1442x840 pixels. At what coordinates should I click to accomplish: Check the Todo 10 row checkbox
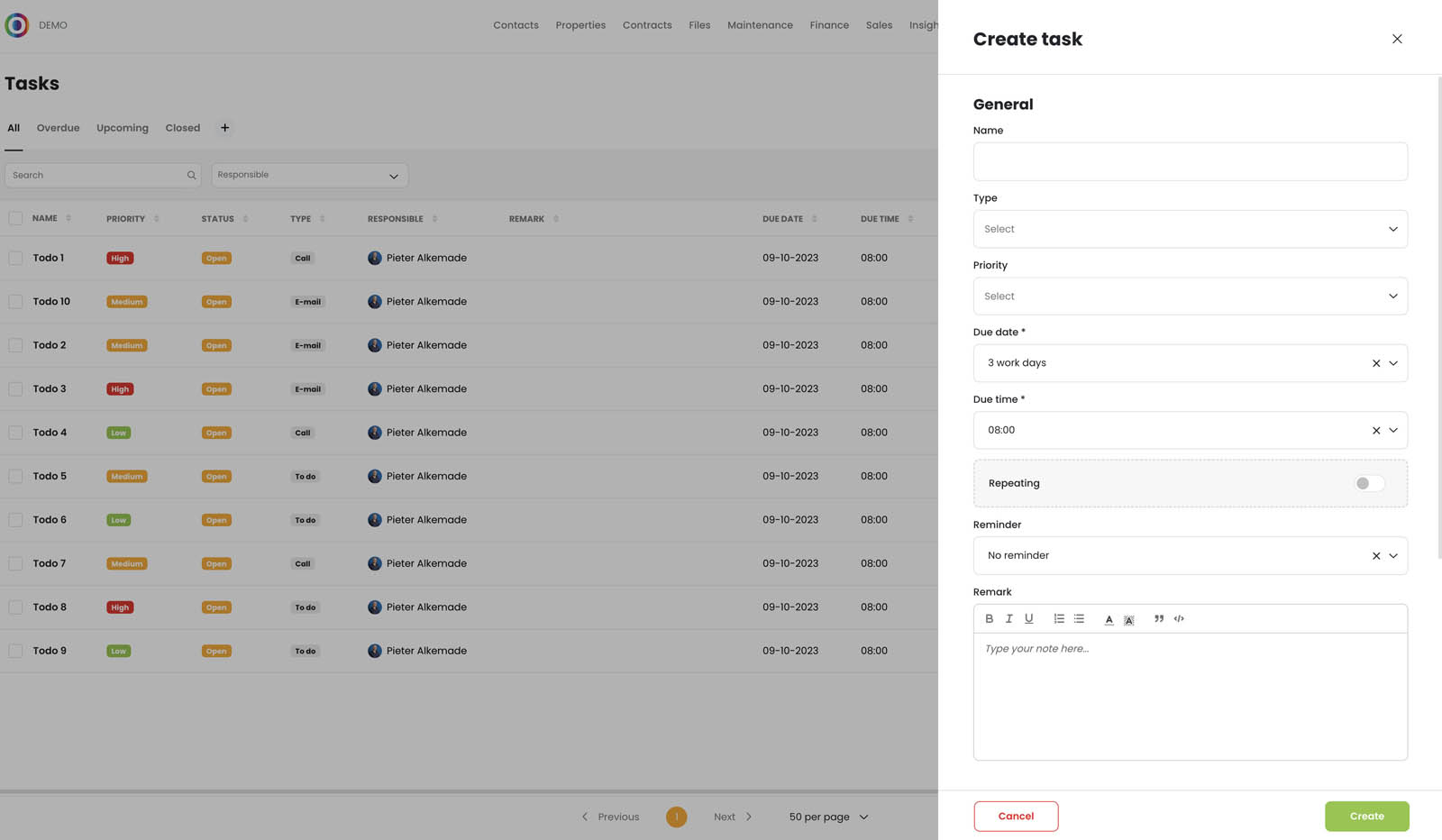point(15,301)
